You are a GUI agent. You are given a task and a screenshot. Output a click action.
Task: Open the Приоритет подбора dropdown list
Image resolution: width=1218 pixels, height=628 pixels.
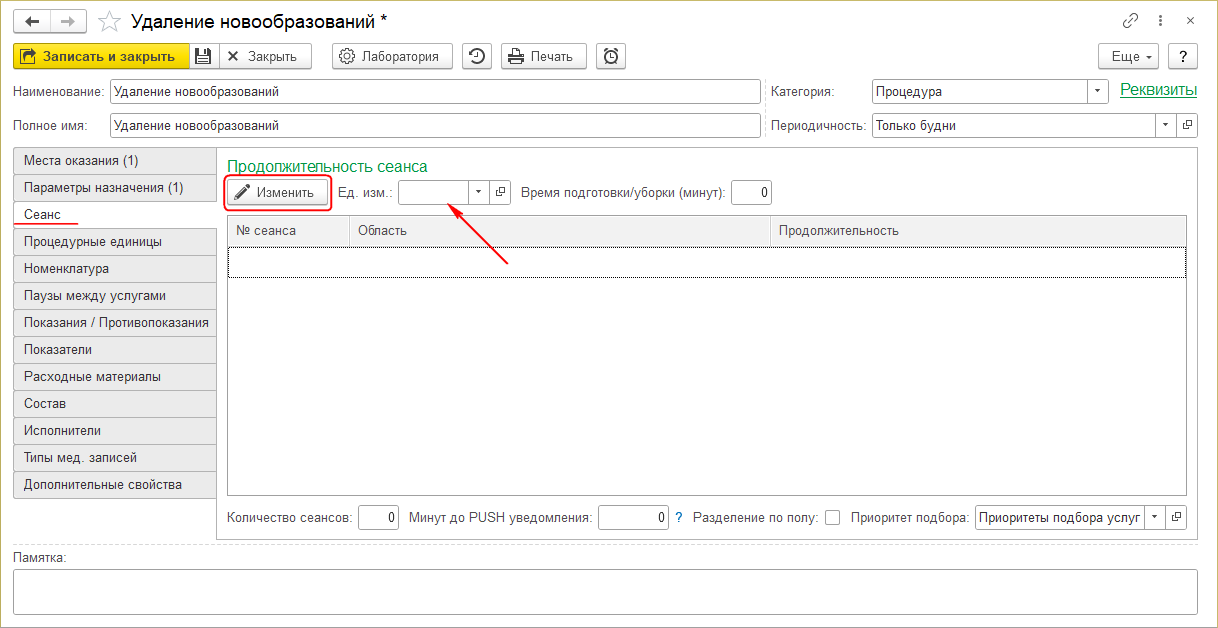coord(1155,517)
